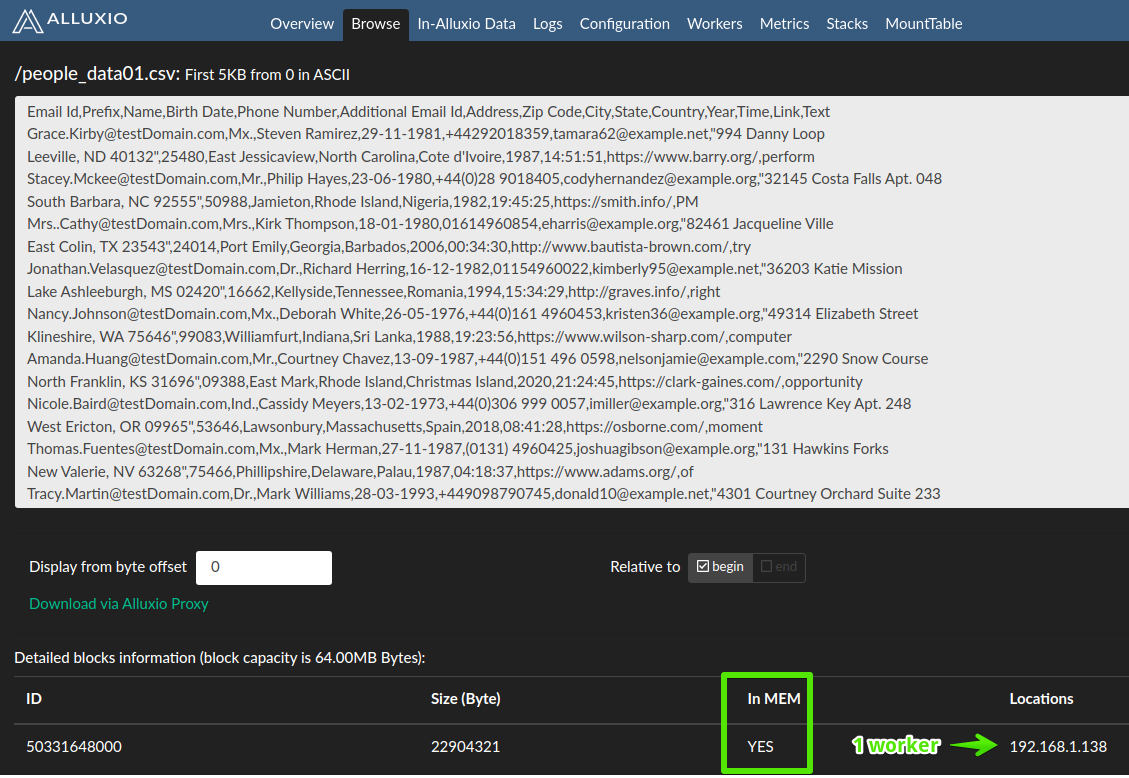The width and height of the screenshot is (1129, 778).
Task: Select block ID 50331648000
Action: click(x=74, y=747)
